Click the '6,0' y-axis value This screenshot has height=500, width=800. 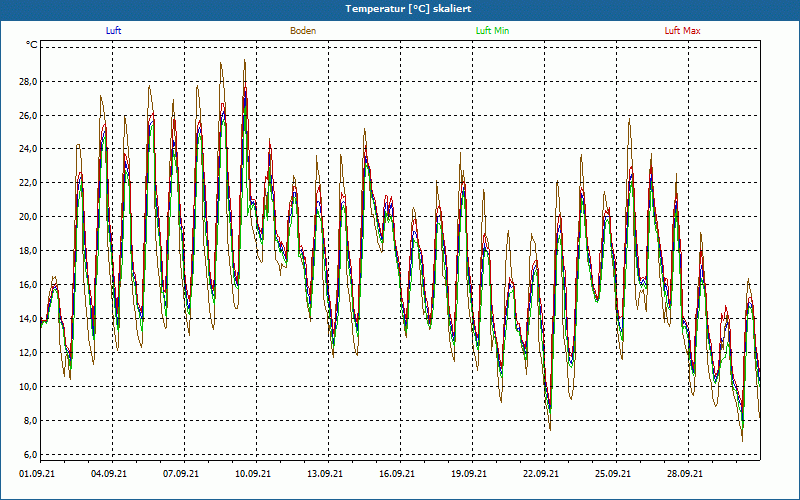coord(30,455)
